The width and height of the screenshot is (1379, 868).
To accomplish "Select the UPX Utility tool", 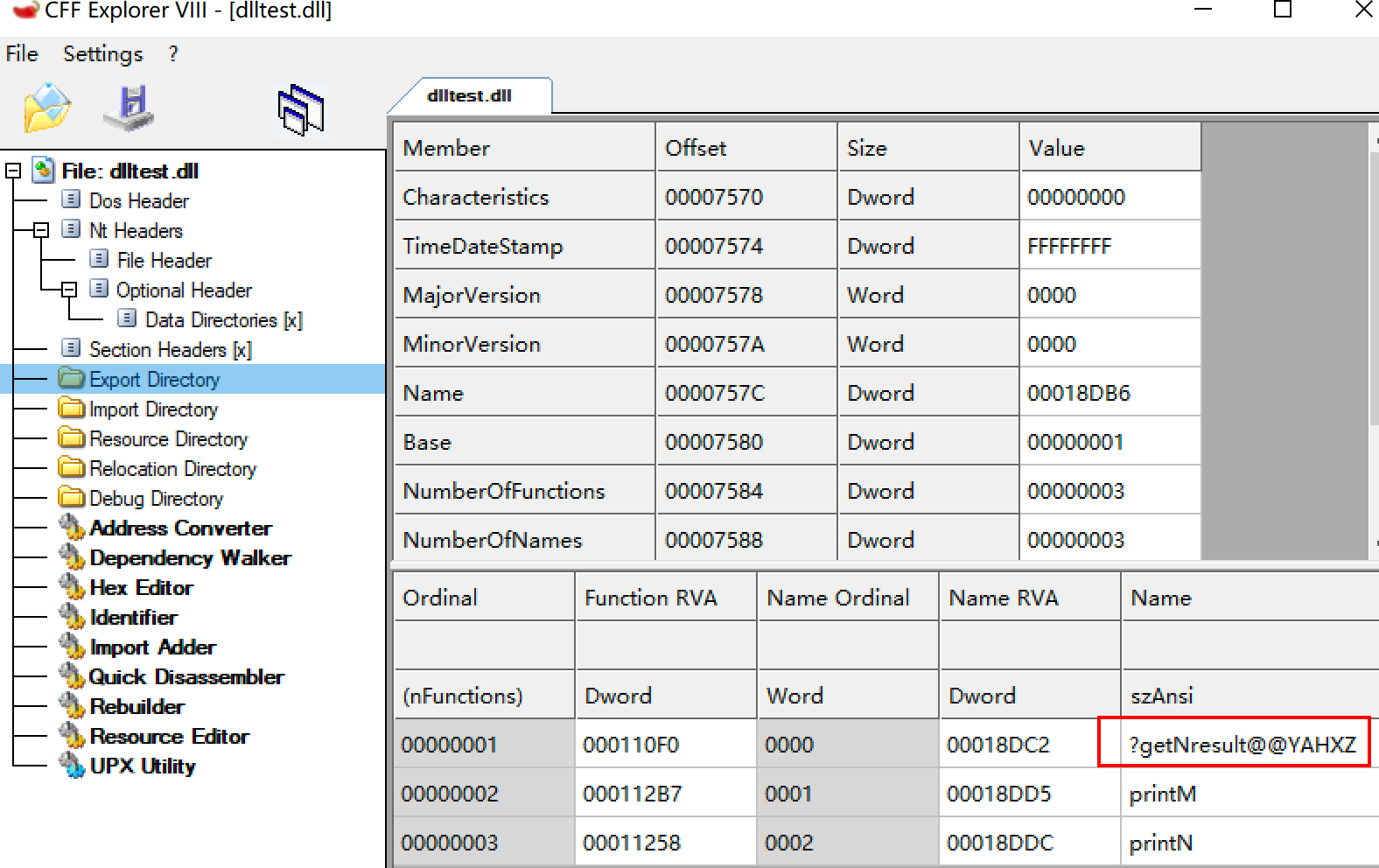I will tap(142, 766).
